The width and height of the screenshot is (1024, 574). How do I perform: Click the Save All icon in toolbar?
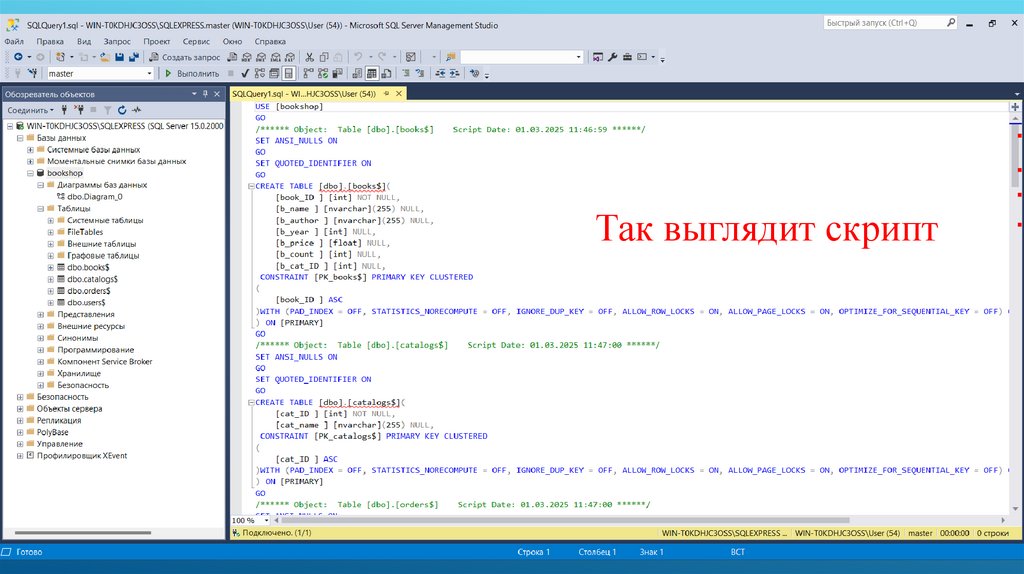(x=133, y=57)
